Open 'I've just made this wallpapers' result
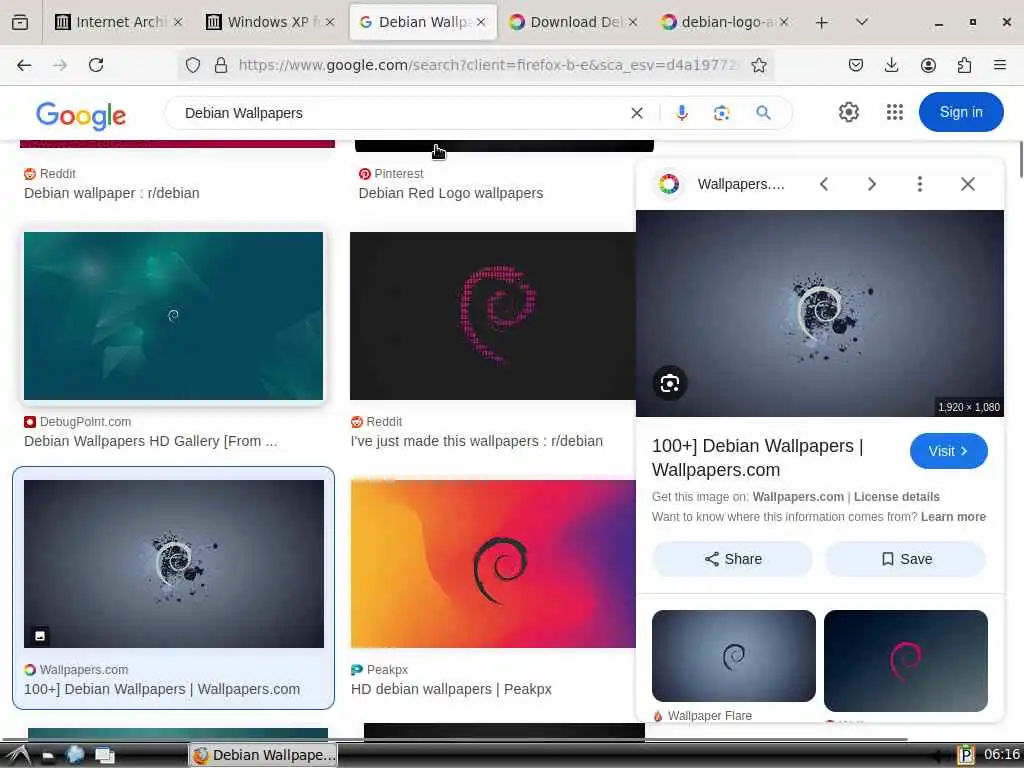 [x=477, y=441]
